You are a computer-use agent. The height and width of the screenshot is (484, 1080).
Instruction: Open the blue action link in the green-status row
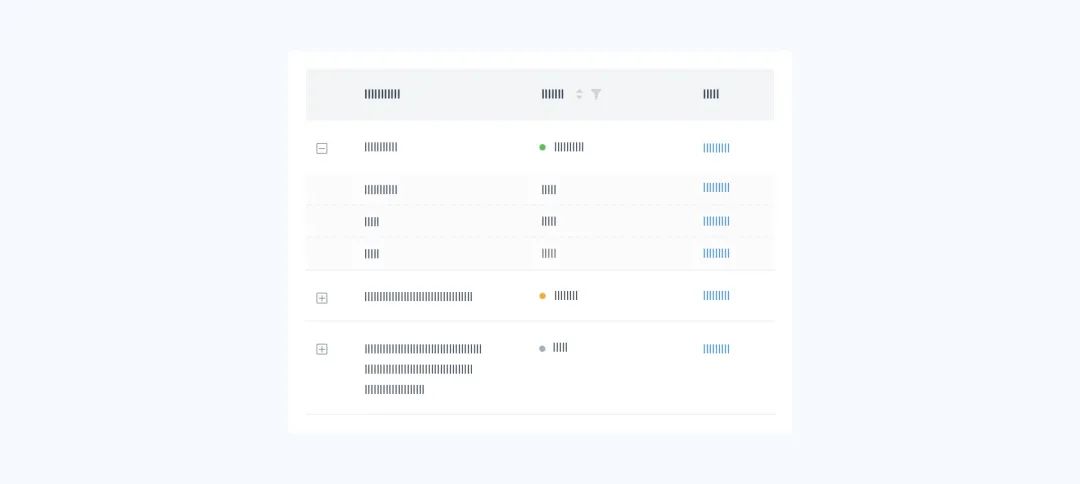[716, 148]
